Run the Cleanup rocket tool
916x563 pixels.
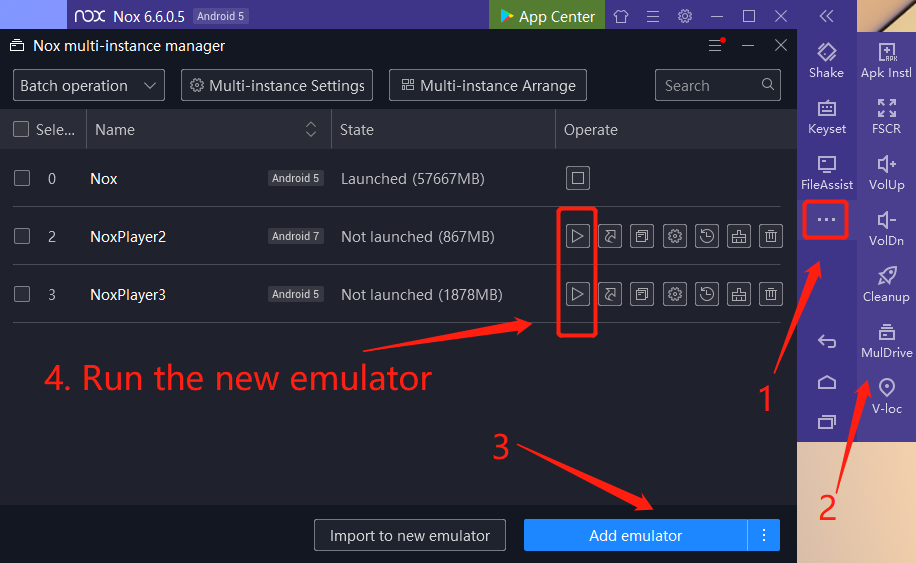click(x=886, y=285)
